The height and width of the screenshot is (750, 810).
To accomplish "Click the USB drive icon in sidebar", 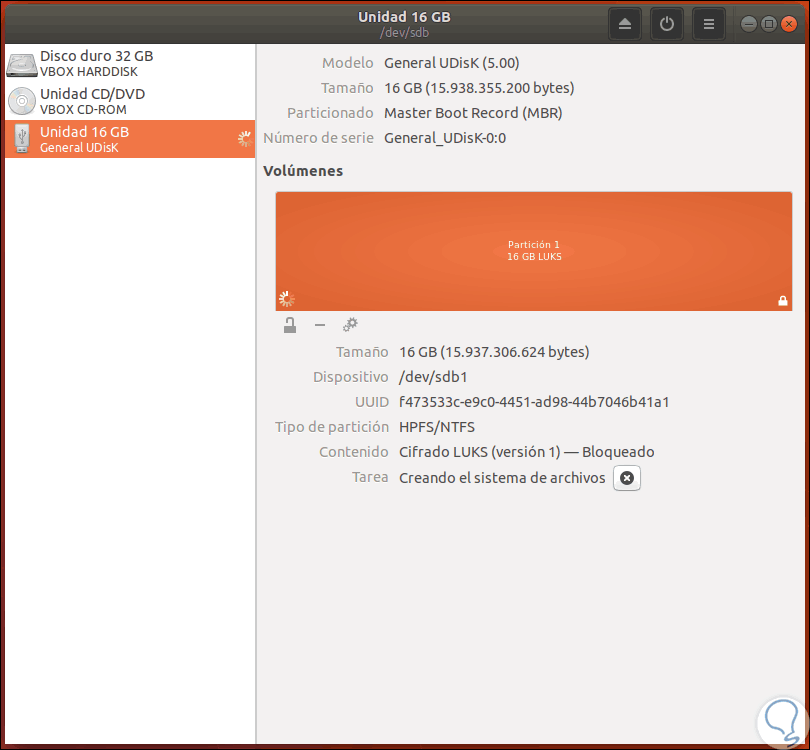I will coord(22,138).
